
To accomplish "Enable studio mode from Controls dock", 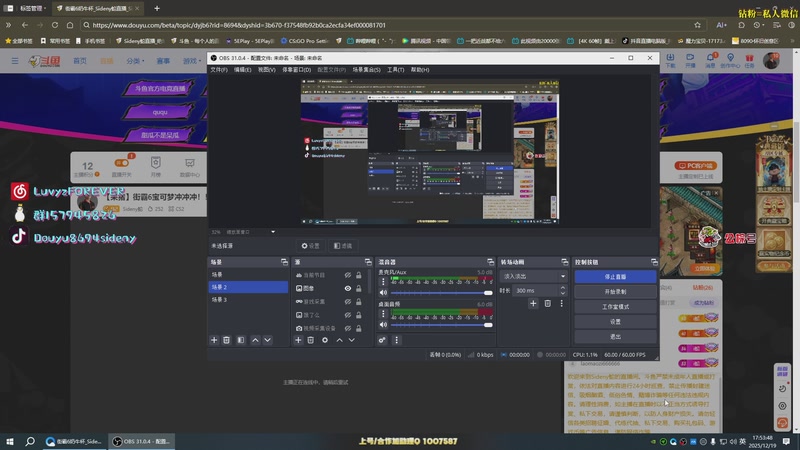I will 615,307.
